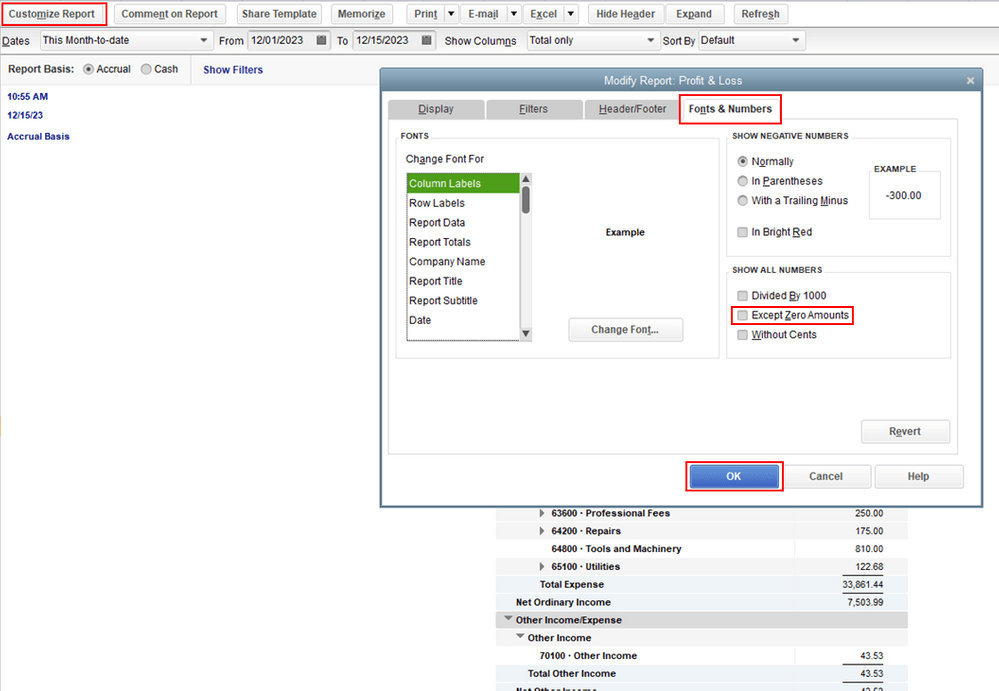Choose In Parentheses for negative numbers
Screen dimensions: 999x691
click(x=742, y=181)
